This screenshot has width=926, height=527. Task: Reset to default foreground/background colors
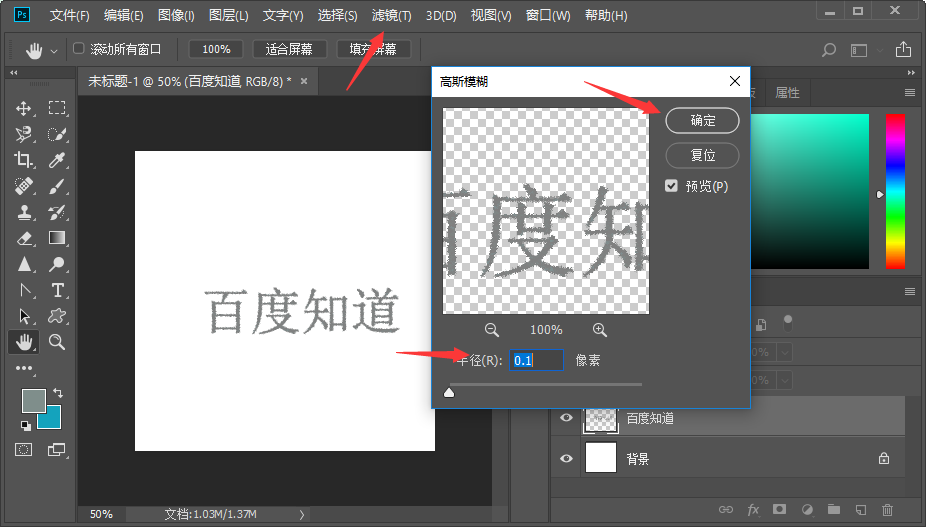click(25, 425)
